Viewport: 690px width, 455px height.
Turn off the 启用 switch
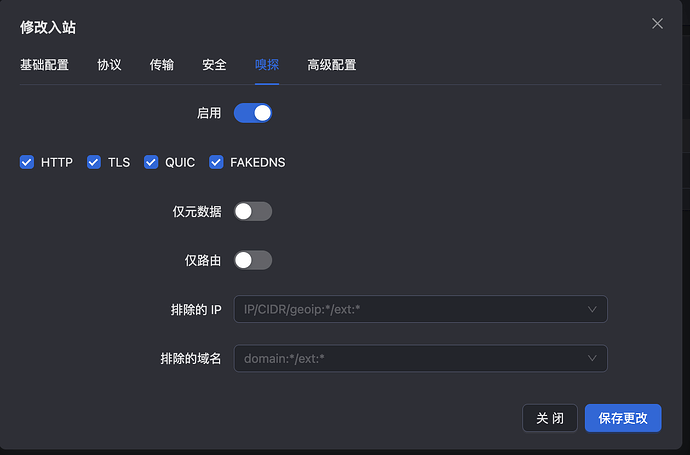(253, 113)
